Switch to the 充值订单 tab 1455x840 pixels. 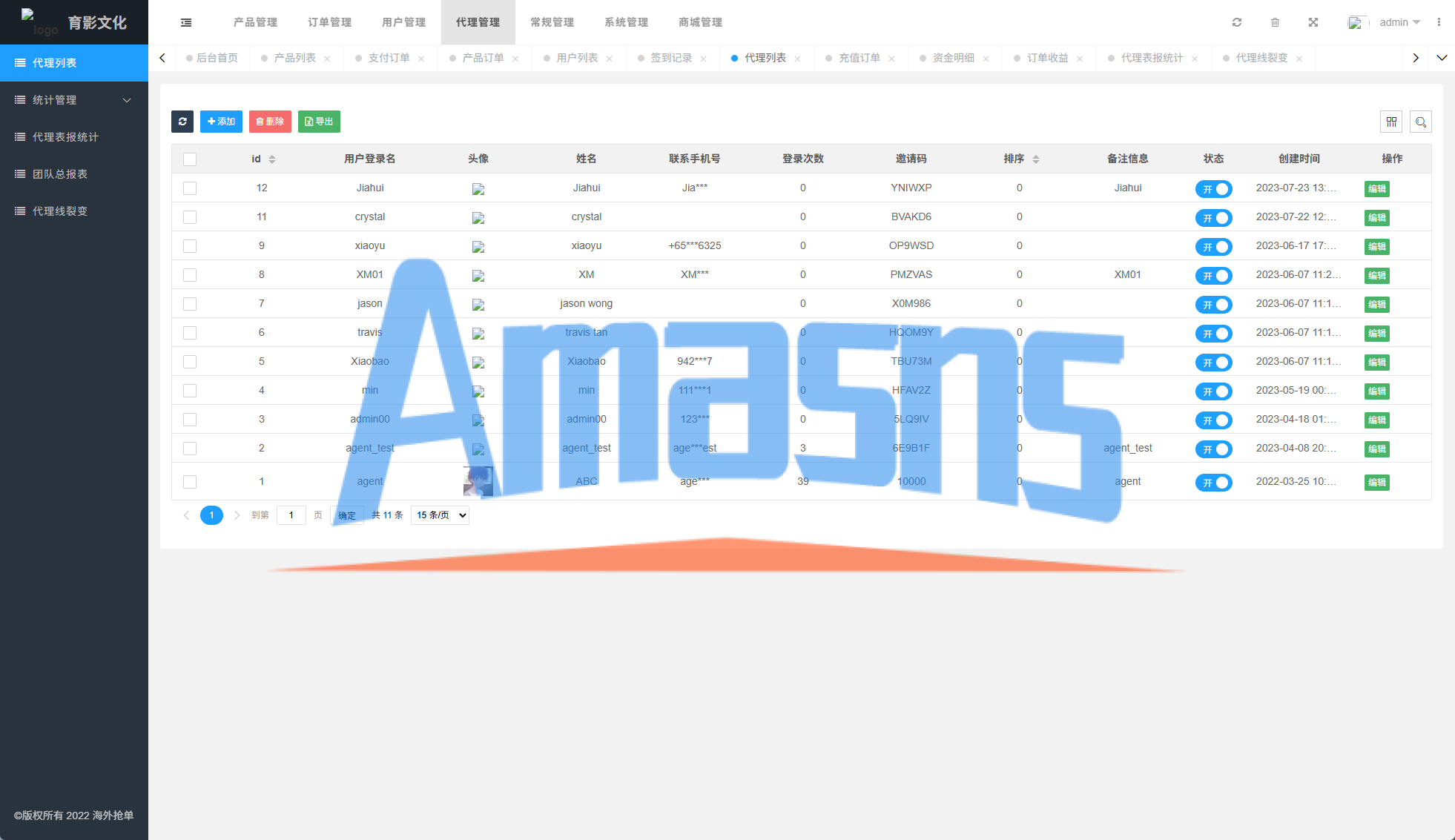coord(859,58)
